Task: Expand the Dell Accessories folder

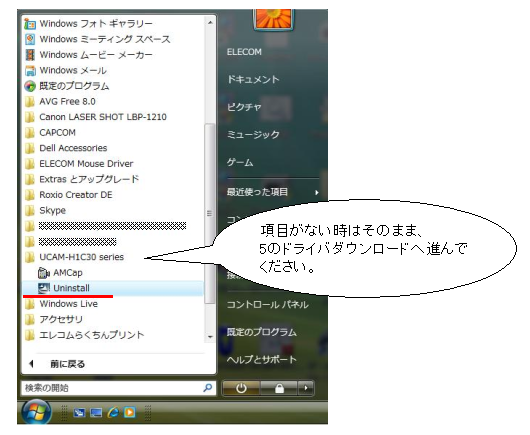Action: pos(73,148)
